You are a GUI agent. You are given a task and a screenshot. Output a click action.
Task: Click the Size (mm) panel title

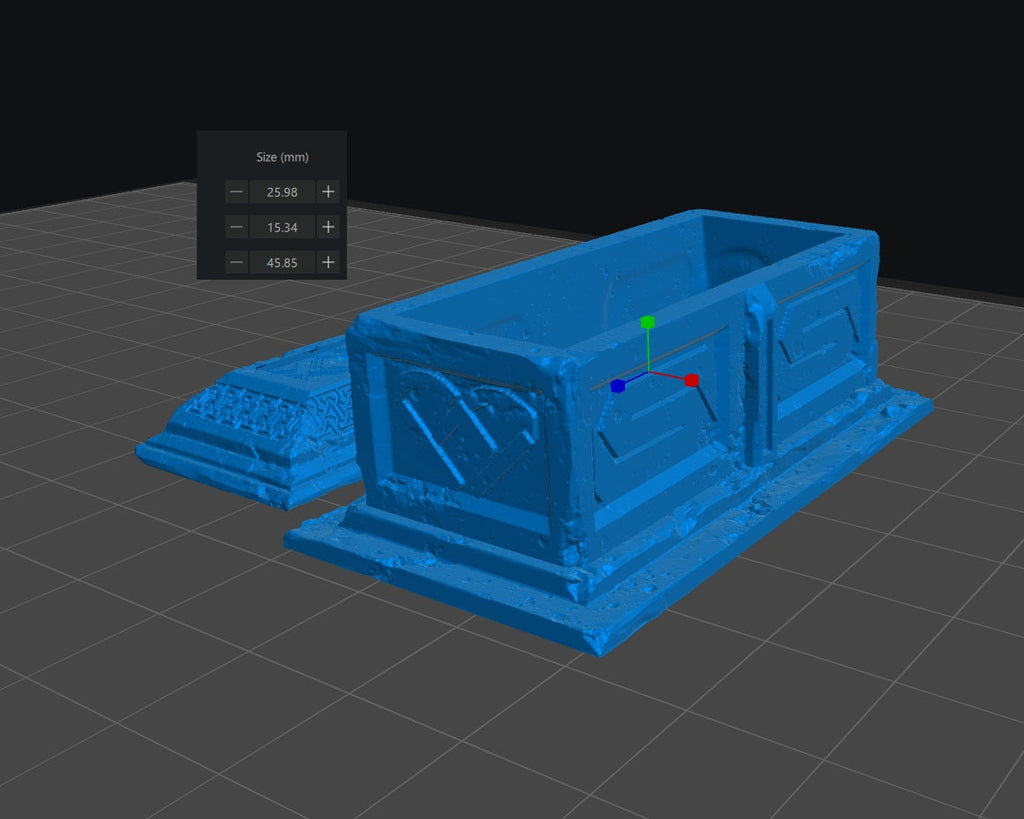(x=282, y=157)
